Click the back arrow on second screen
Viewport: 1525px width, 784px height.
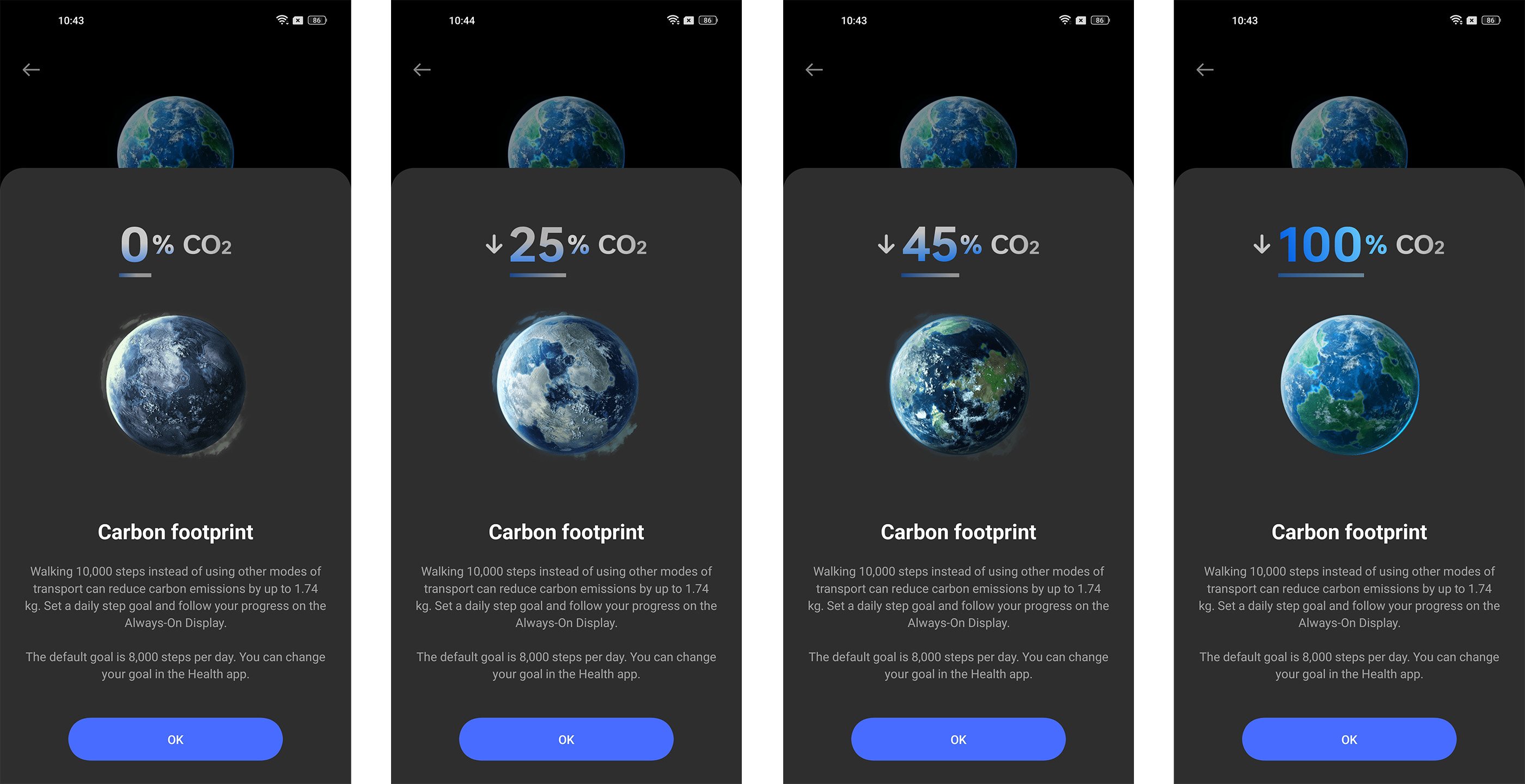point(422,69)
